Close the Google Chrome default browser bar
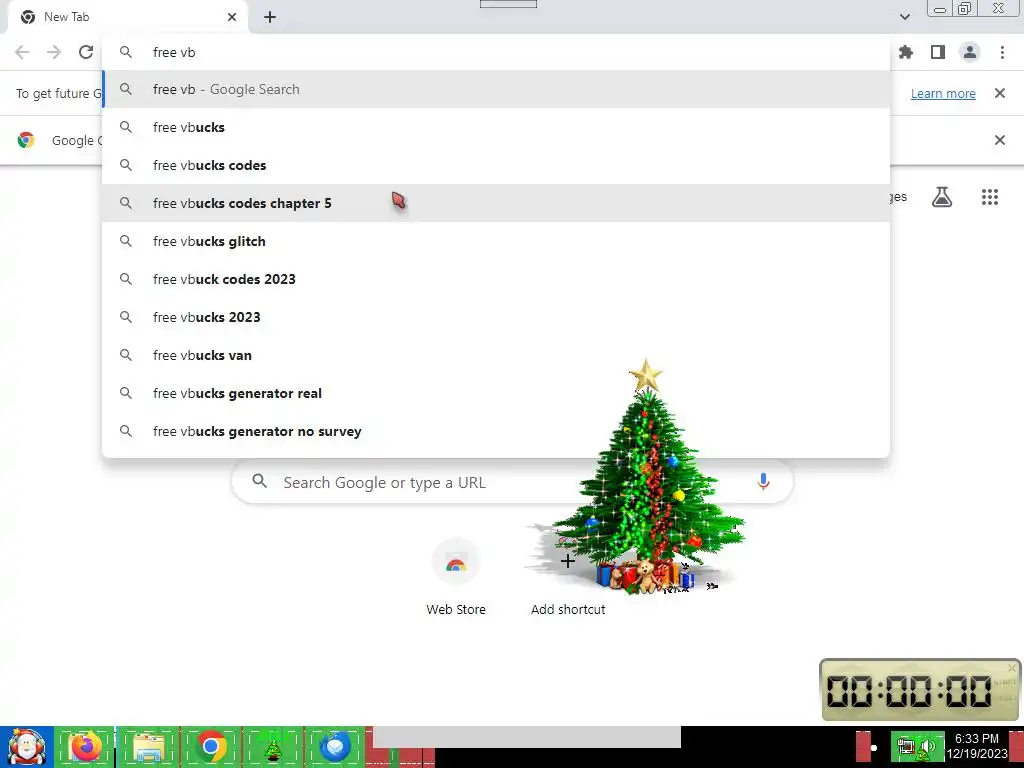Image resolution: width=1024 pixels, height=768 pixels. (x=999, y=140)
